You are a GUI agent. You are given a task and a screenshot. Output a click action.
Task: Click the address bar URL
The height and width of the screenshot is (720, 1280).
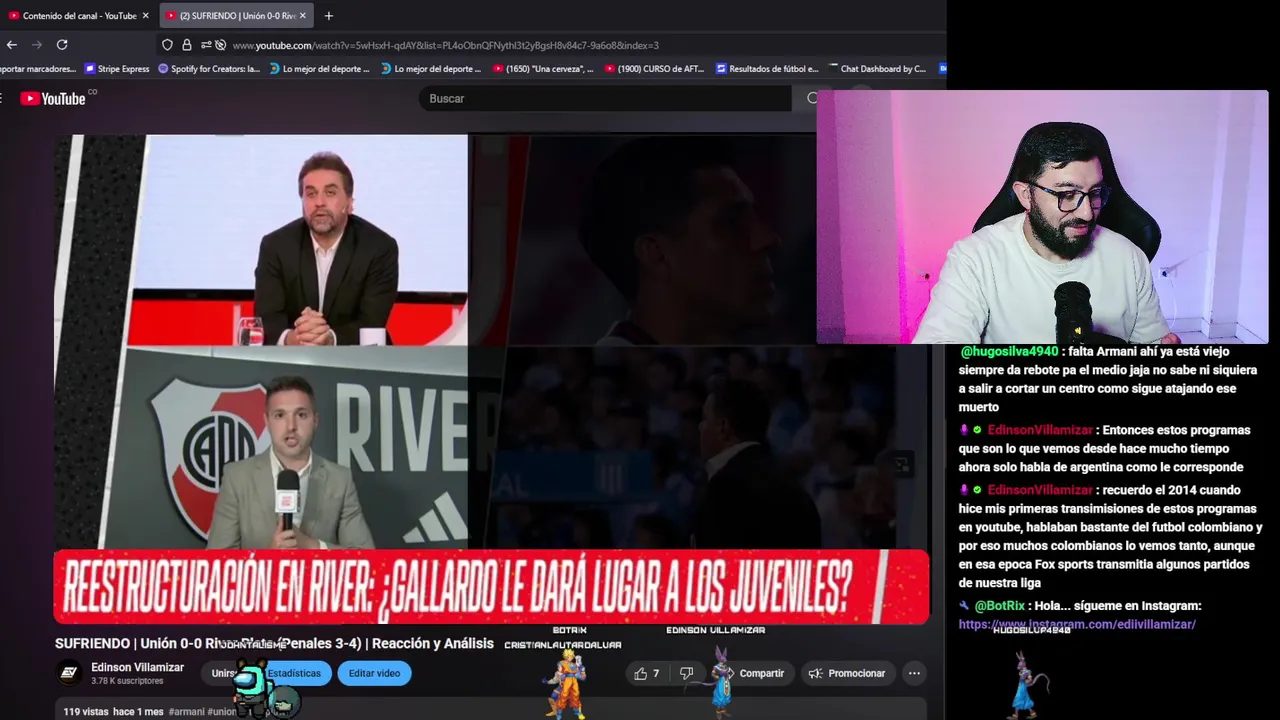click(x=445, y=45)
